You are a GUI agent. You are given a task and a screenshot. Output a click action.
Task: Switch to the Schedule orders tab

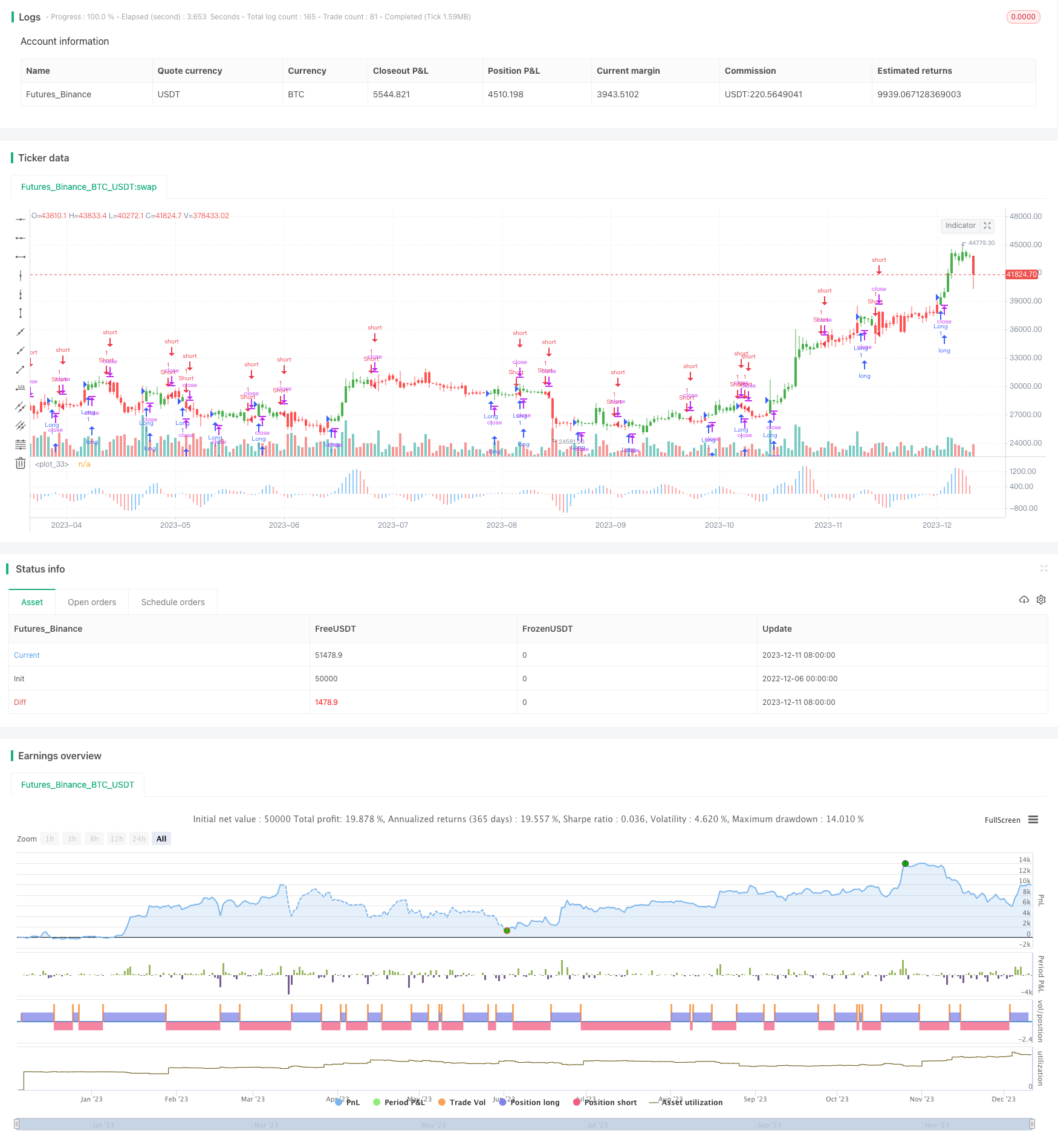[173, 602]
